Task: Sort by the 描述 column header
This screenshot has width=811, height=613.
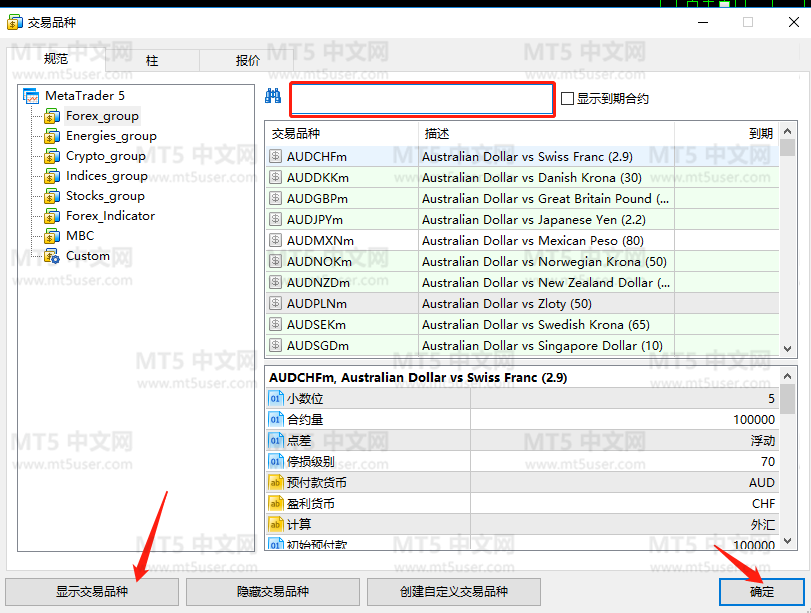Action: point(546,134)
